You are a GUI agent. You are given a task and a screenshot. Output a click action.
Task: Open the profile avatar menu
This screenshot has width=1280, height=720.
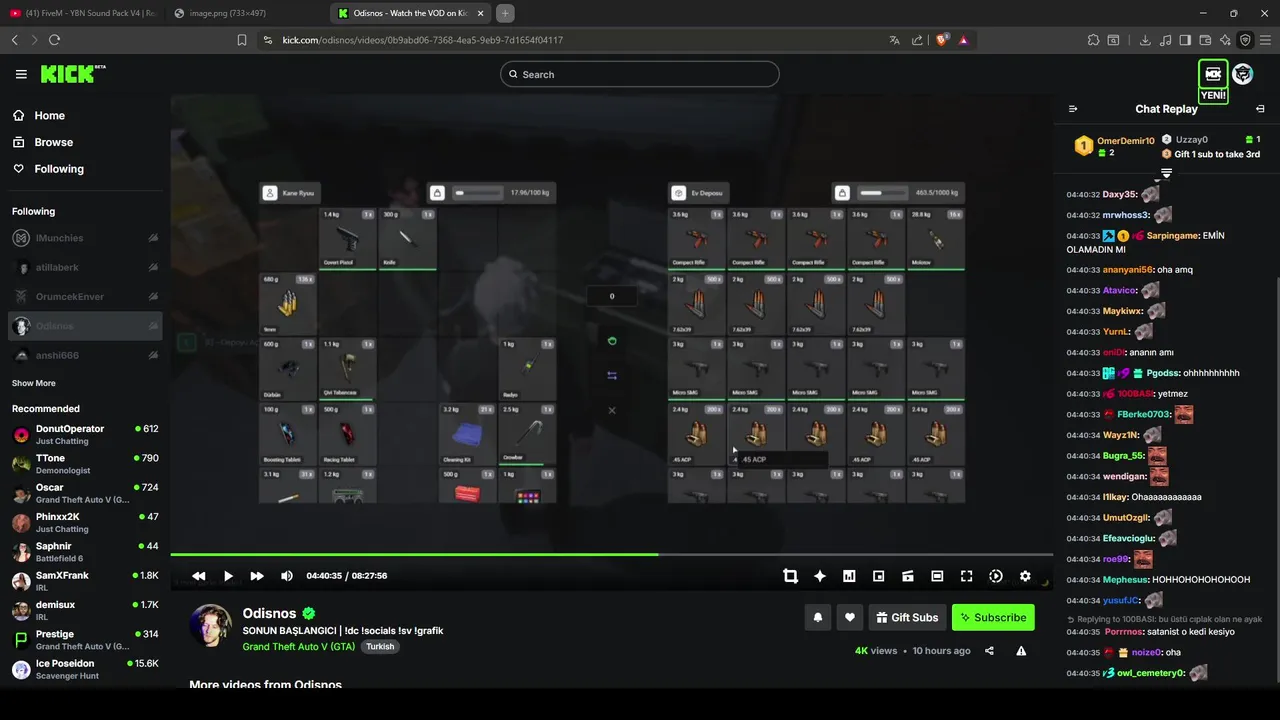coord(1243,74)
